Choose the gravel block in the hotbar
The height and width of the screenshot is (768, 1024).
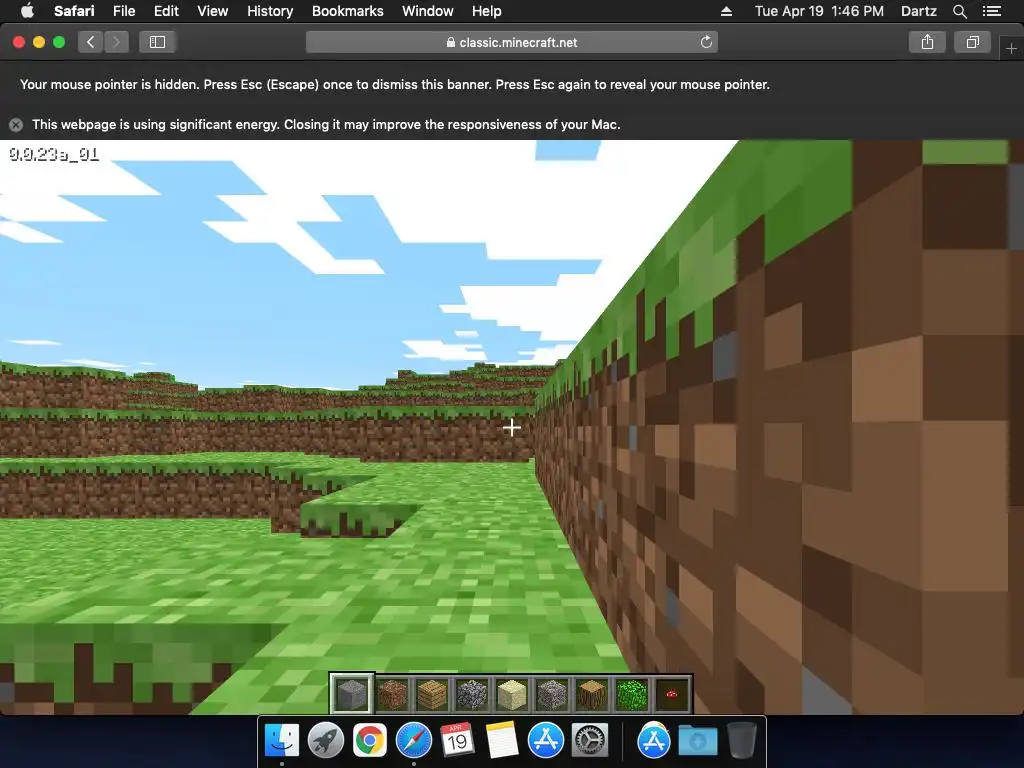(x=552, y=694)
